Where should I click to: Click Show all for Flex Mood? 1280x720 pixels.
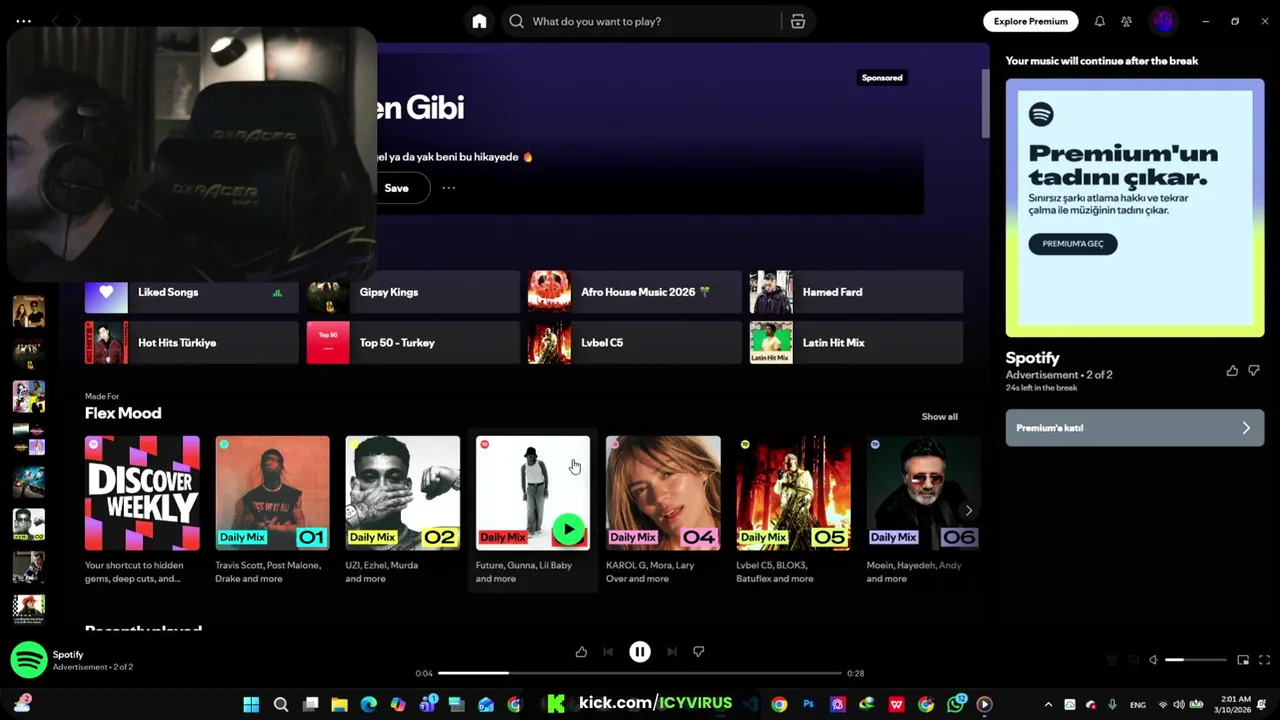[x=939, y=417]
